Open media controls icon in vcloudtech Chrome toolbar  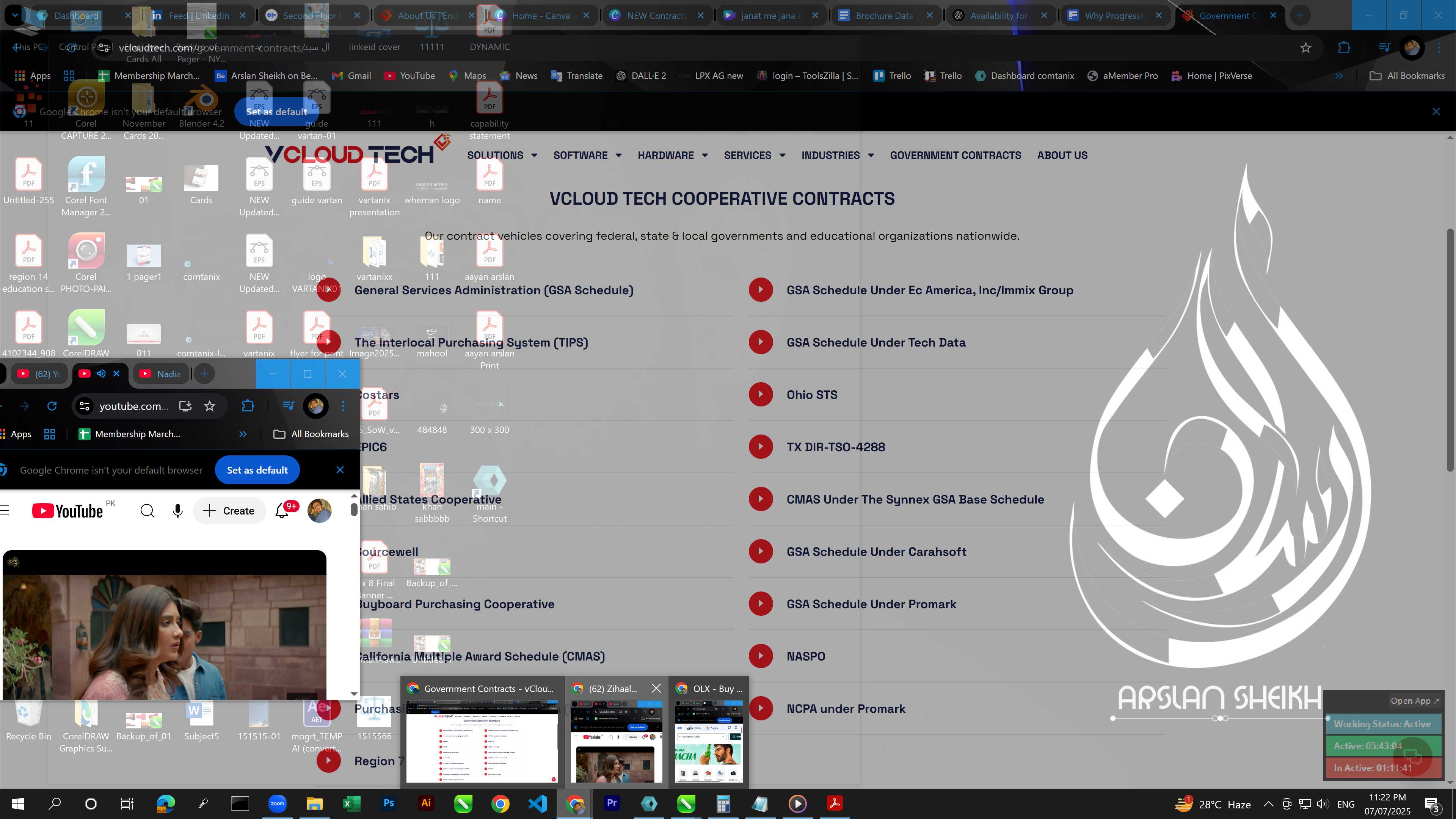1384,48
